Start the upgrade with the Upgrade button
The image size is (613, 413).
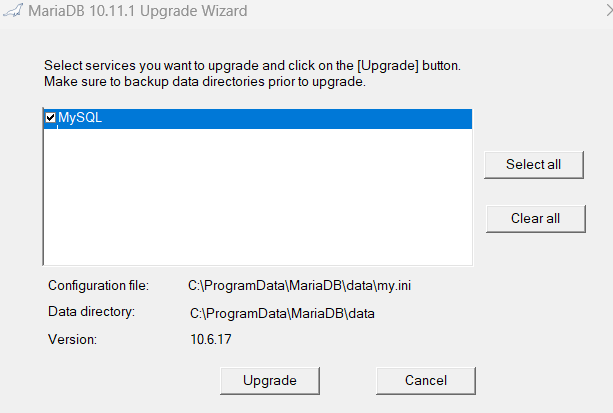pos(270,380)
